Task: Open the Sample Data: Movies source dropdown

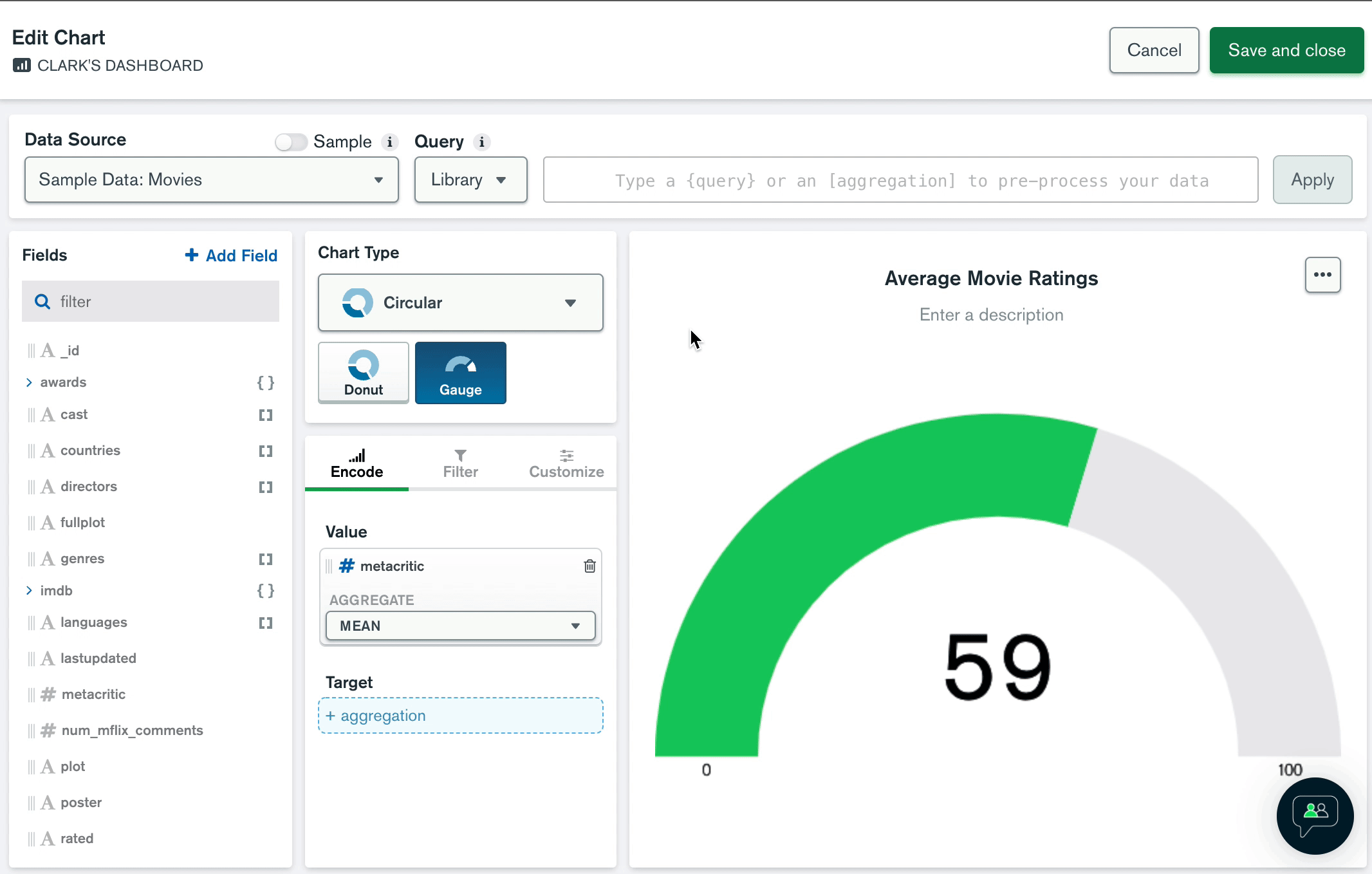Action: [x=211, y=180]
